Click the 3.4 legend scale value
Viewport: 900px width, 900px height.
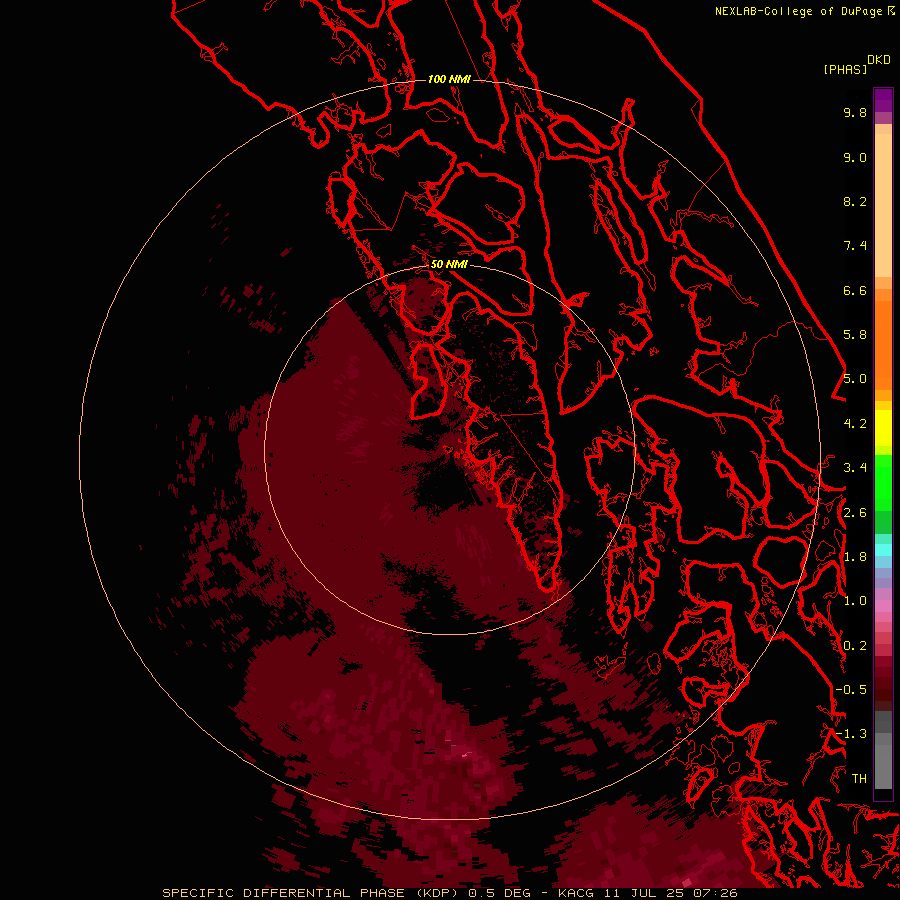coord(855,468)
